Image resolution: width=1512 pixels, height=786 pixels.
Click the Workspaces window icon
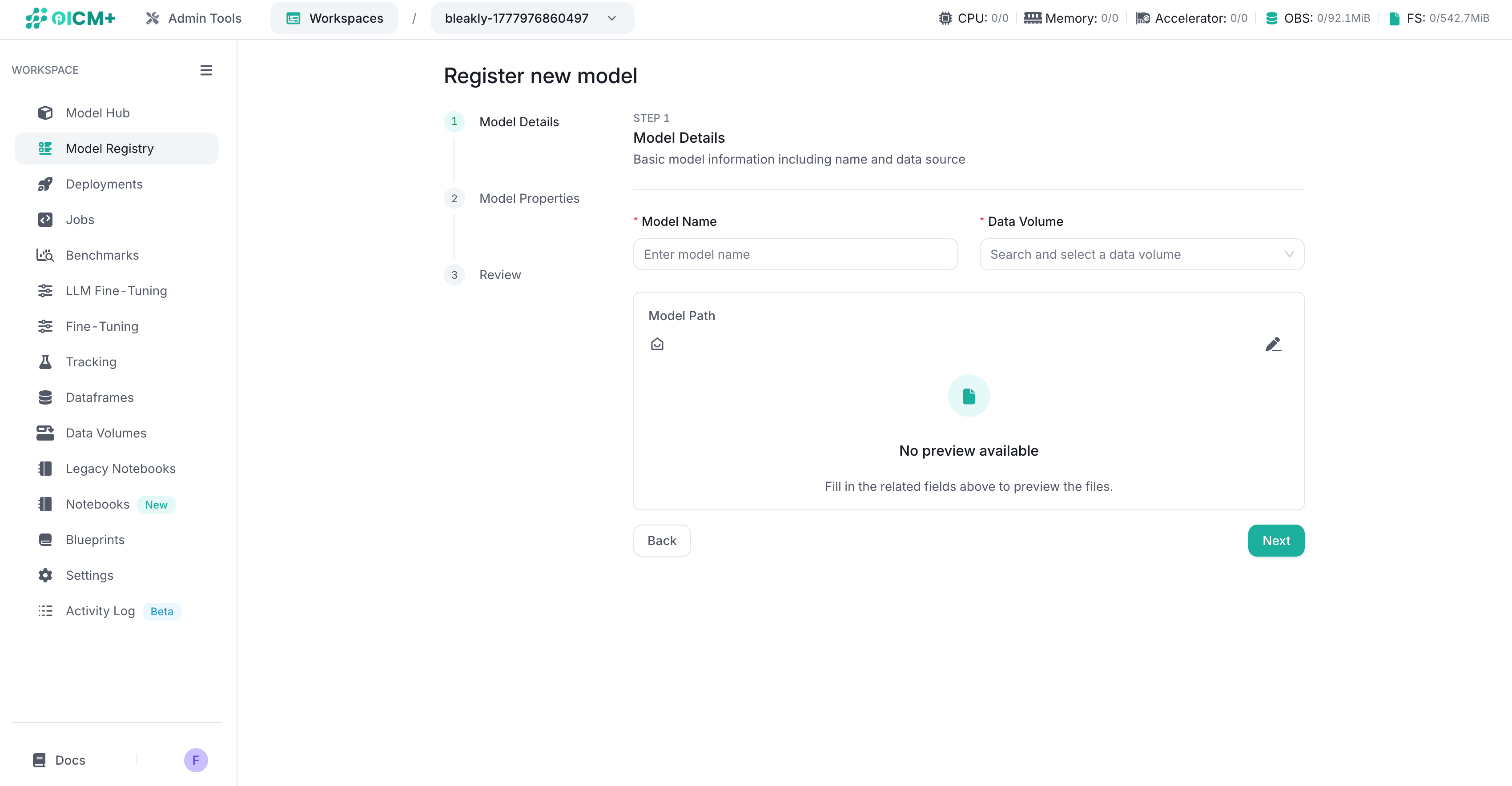(x=293, y=18)
